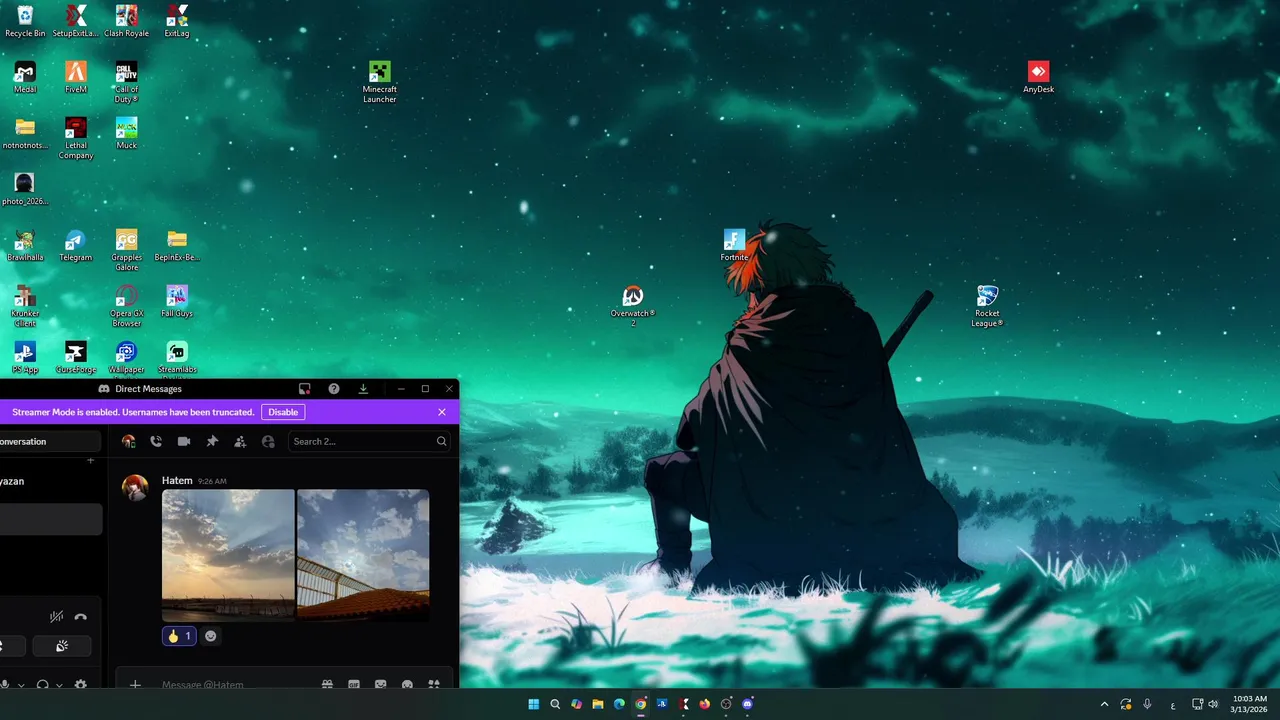Select the Brawlhalla desktop icon
This screenshot has height=720, width=1280.
tap(25, 245)
